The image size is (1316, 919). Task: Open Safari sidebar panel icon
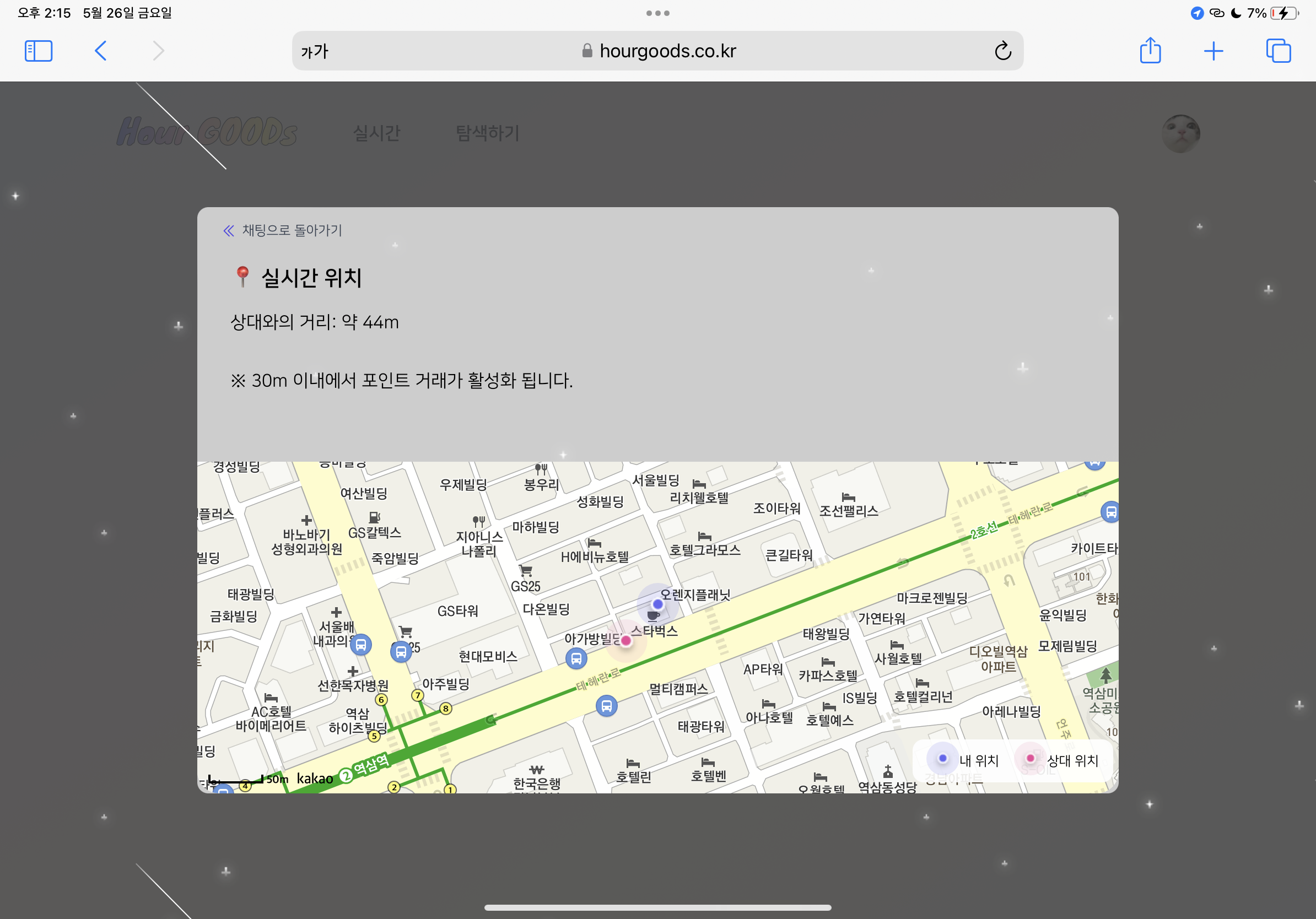coord(39,51)
